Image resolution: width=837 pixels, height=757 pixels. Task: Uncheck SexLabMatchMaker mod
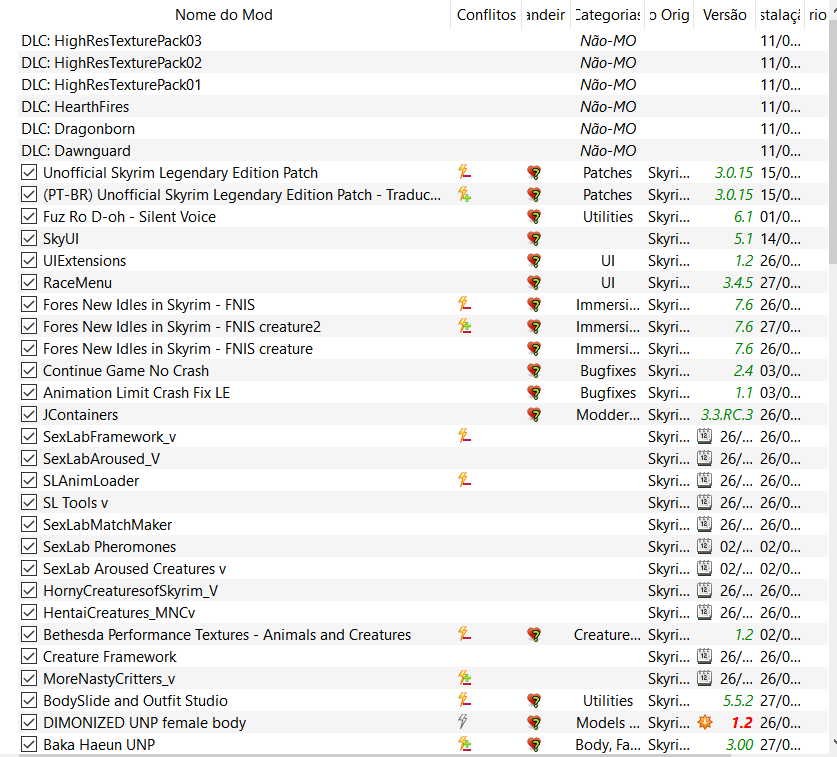pos(29,524)
